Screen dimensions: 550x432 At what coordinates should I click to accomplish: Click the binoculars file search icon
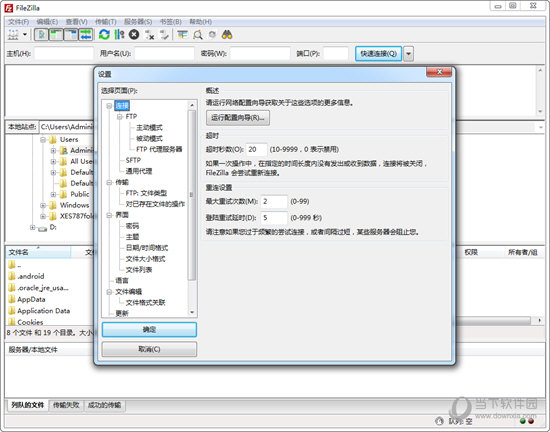coord(227,35)
